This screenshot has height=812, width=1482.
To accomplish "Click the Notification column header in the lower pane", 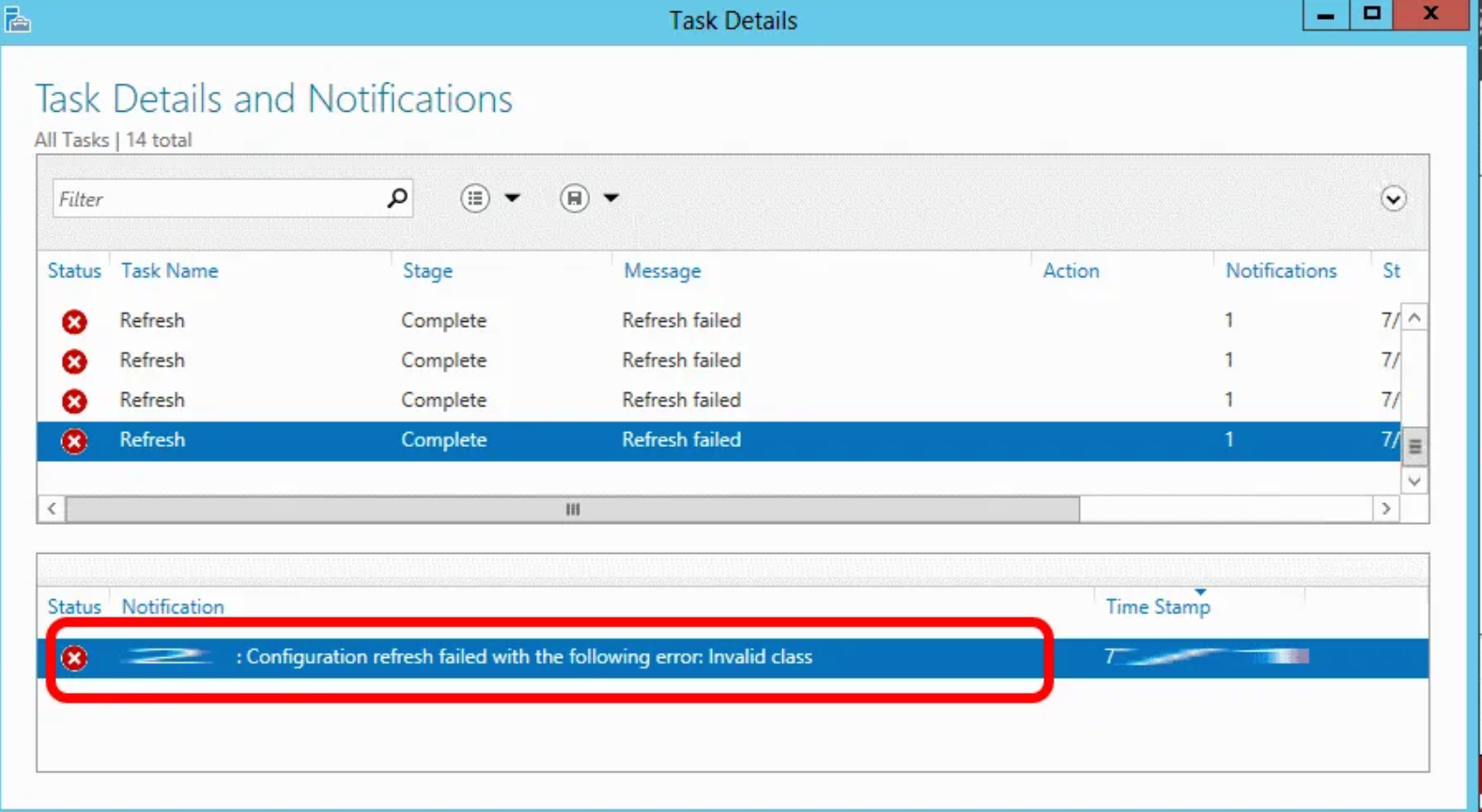I will pyautogui.click(x=173, y=606).
